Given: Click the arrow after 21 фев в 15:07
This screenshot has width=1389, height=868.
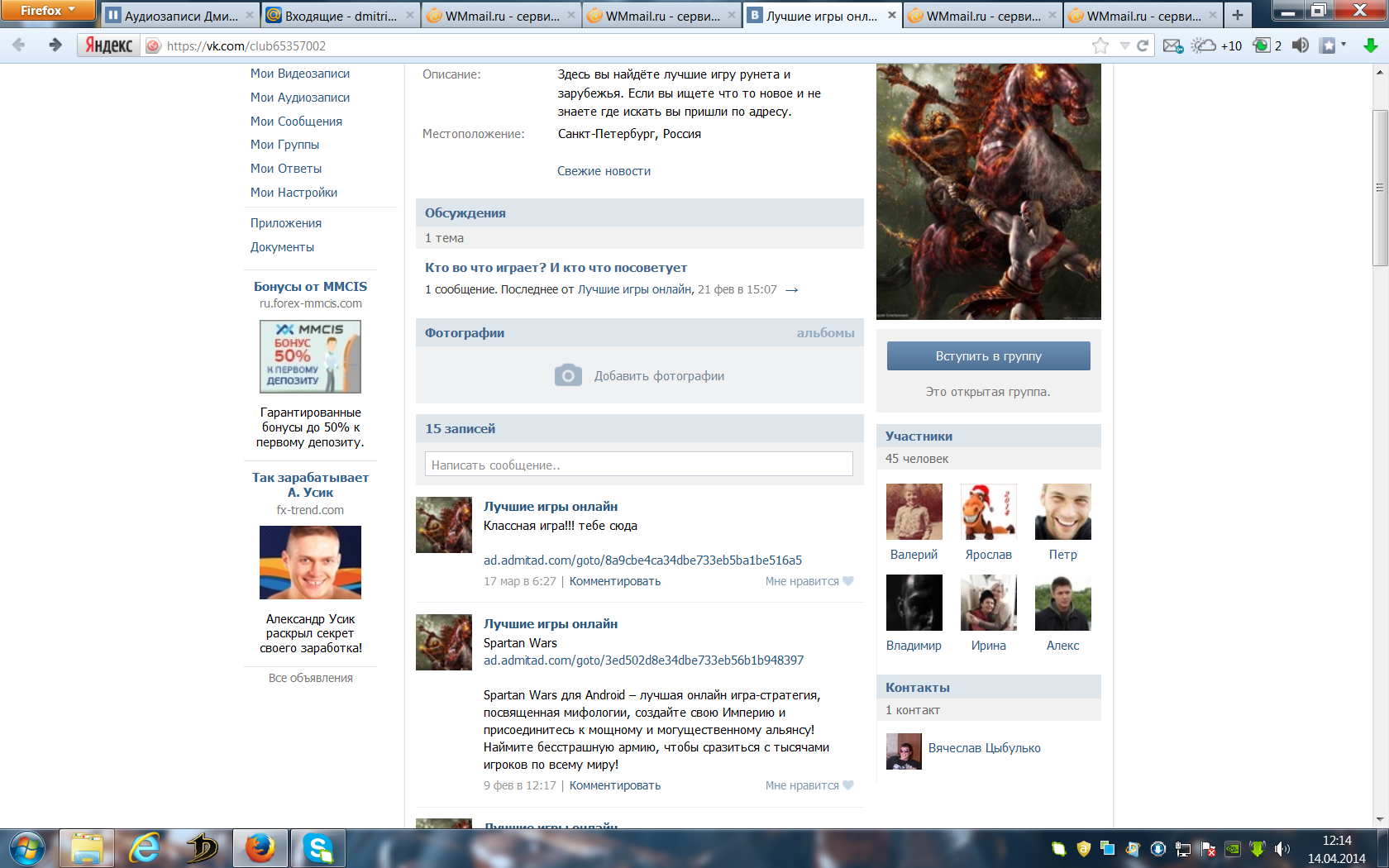Looking at the screenshot, I should [x=791, y=290].
